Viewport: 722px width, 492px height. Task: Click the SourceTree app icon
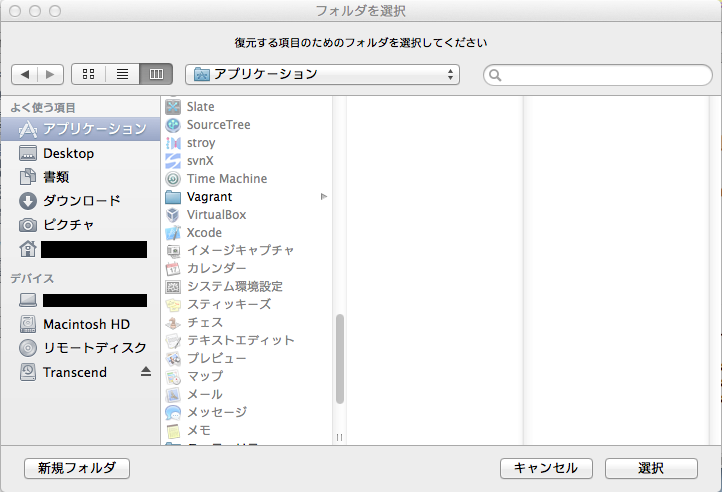pos(173,125)
